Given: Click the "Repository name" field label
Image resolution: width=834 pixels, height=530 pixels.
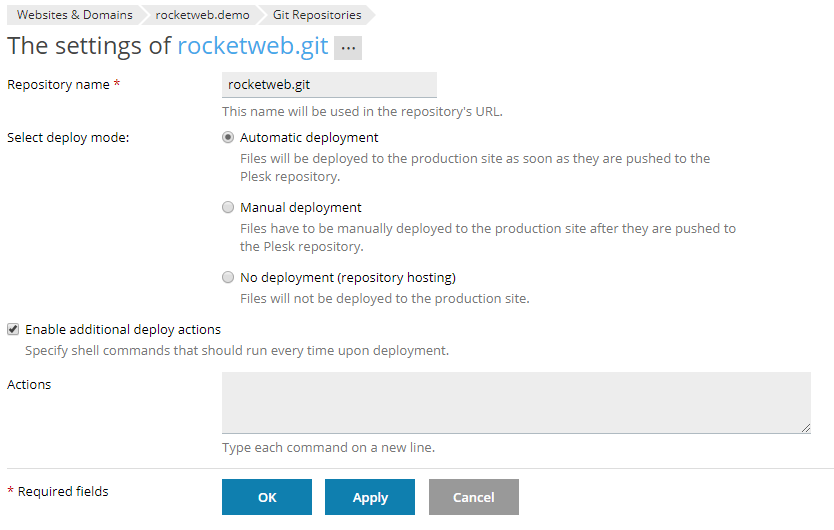Looking at the screenshot, I should click(58, 85).
